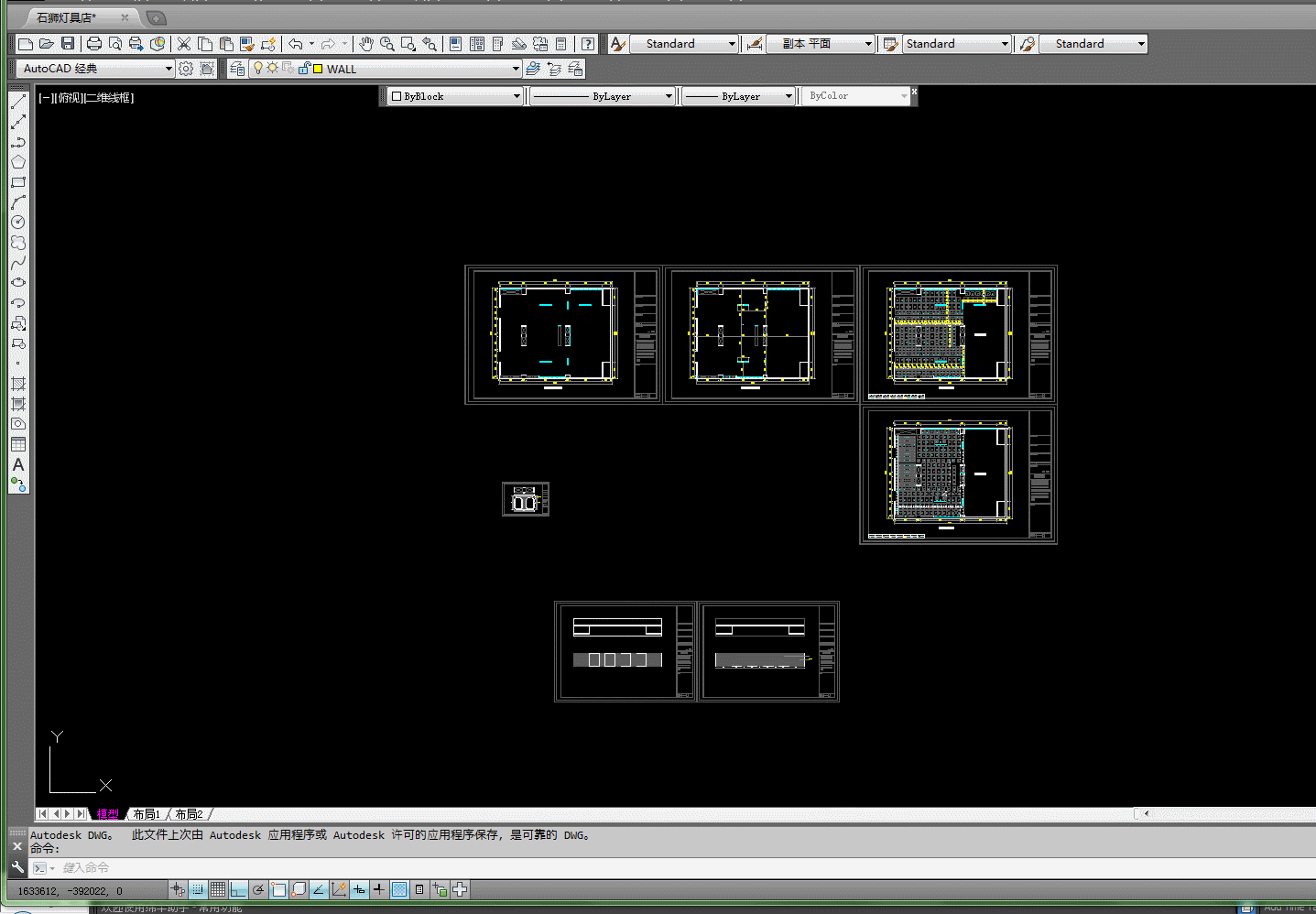Click the coordinates readout in status bar
The image size is (1316, 914).
pos(70,890)
